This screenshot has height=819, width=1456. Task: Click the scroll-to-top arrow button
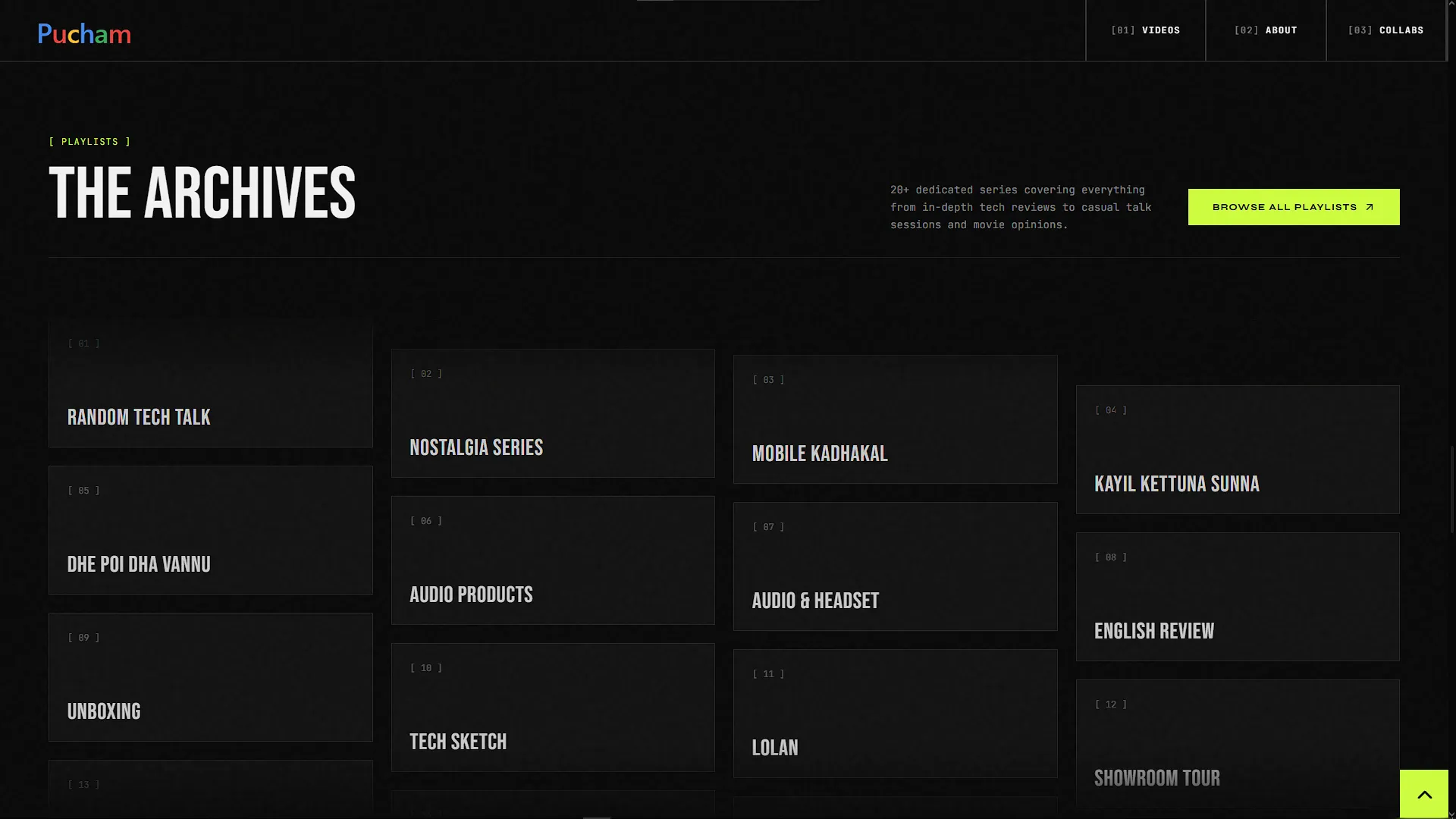point(1423,794)
